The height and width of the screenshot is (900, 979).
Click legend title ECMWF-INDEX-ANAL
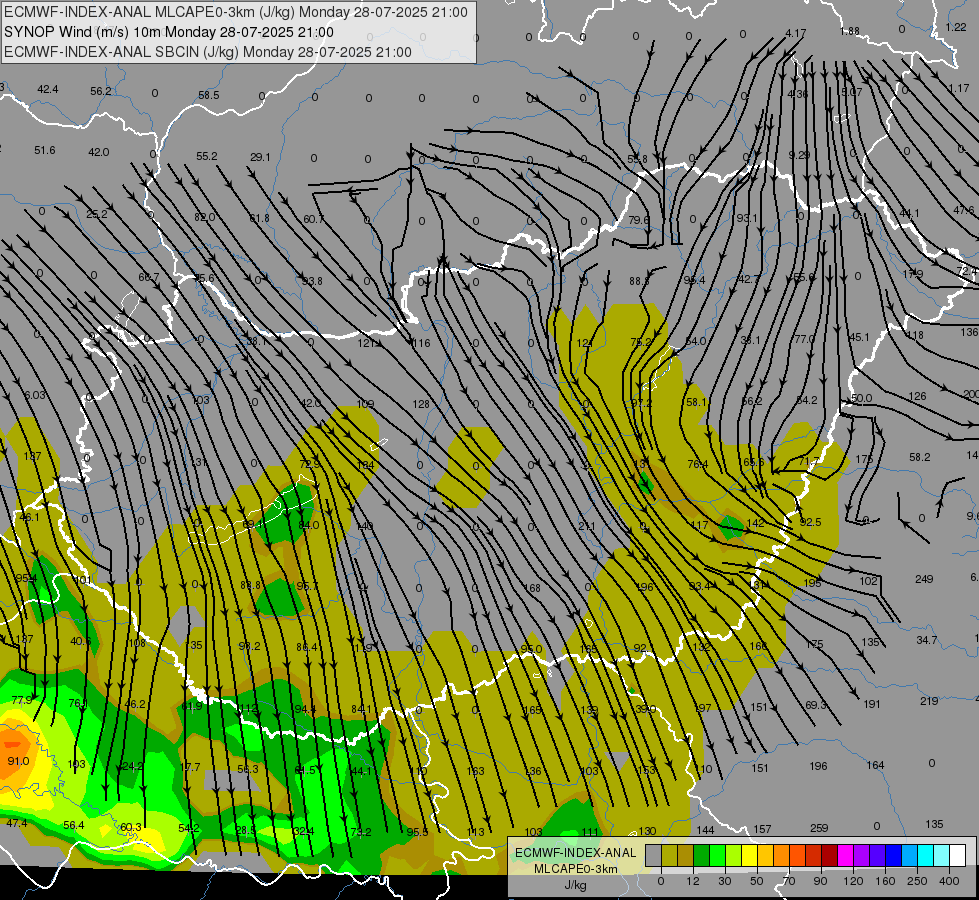575,853
